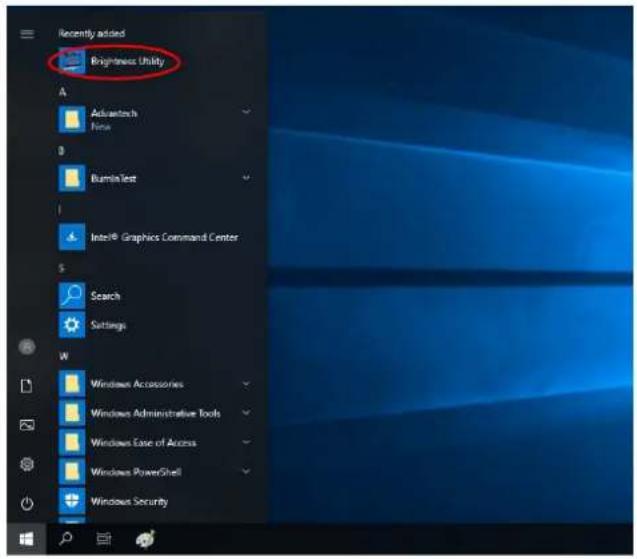
Task: Click the letter B section header
Action: pos(61,151)
